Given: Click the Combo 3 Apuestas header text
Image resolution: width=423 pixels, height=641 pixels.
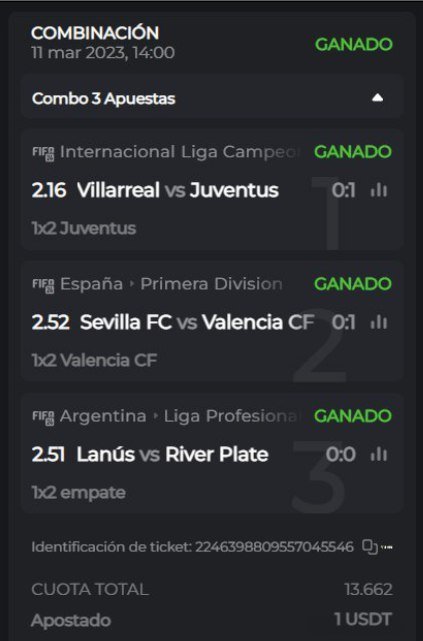Looking at the screenshot, I should click(103, 99).
